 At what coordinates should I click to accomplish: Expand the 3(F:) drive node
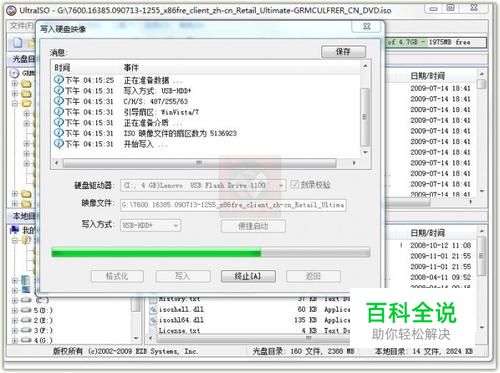[15, 330]
